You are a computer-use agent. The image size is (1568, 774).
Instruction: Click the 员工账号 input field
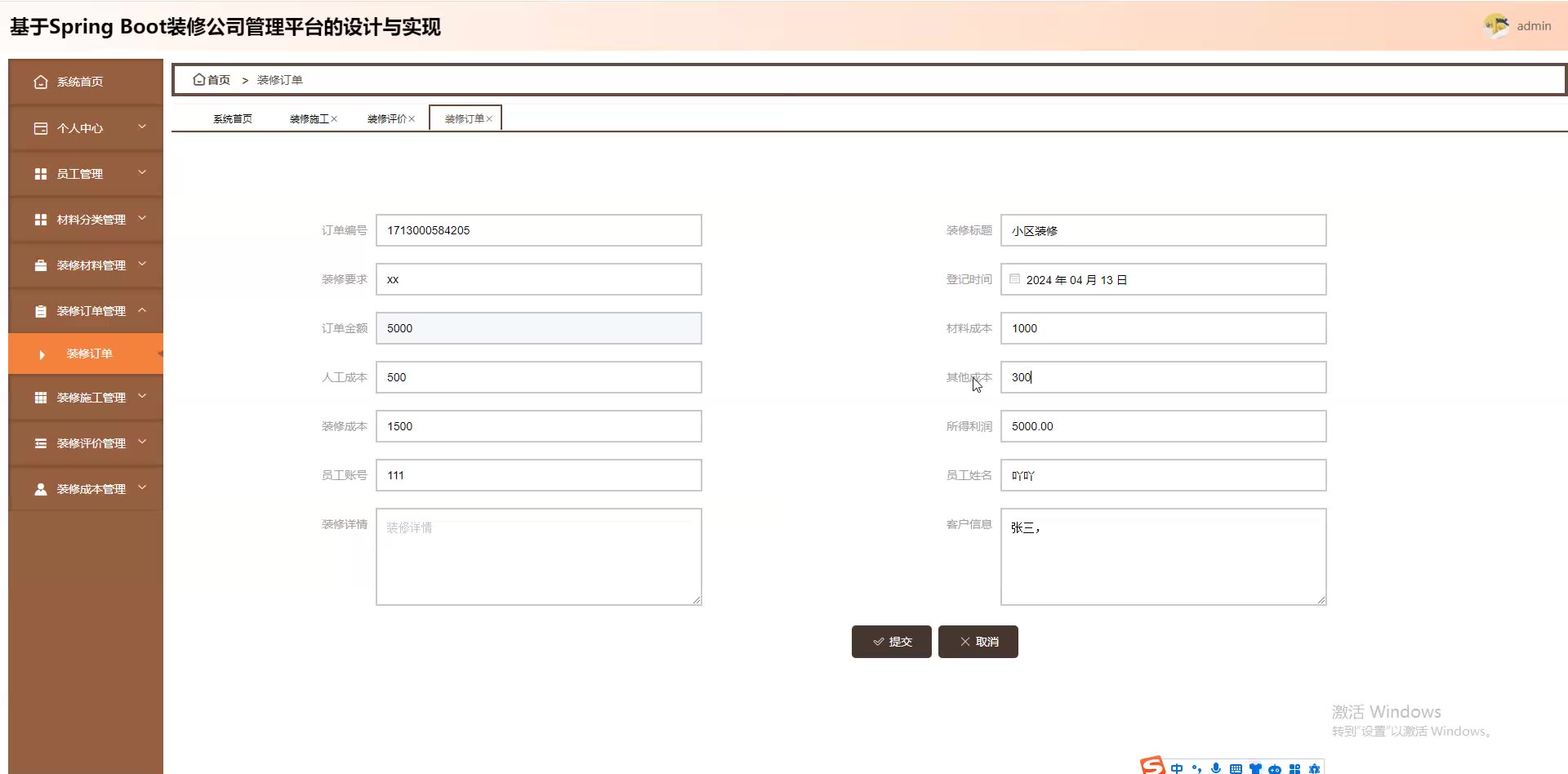[x=538, y=475]
